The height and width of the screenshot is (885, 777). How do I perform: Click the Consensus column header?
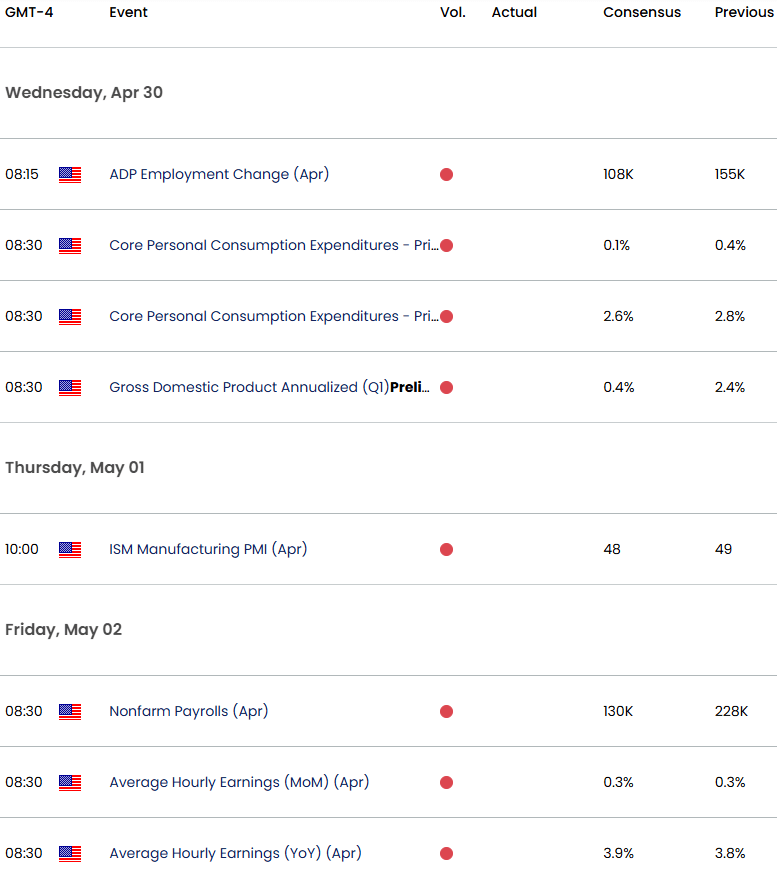(x=642, y=12)
